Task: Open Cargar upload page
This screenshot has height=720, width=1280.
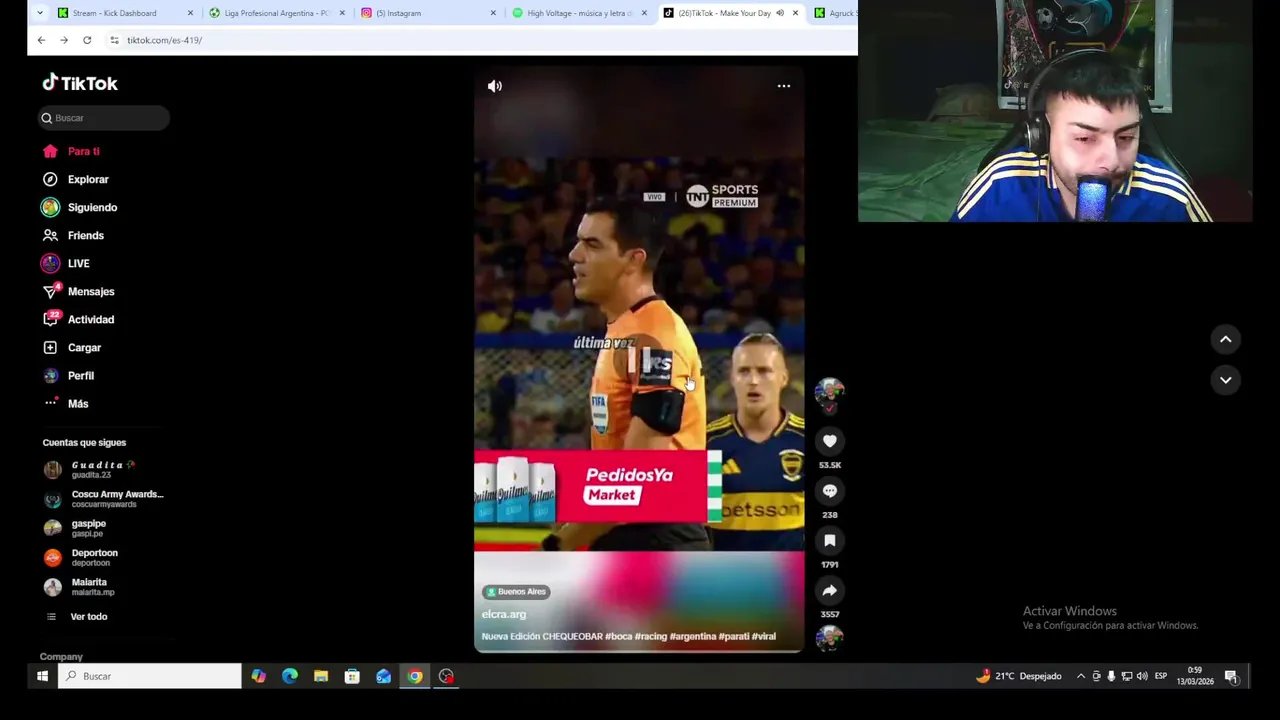Action: [84, 347]
